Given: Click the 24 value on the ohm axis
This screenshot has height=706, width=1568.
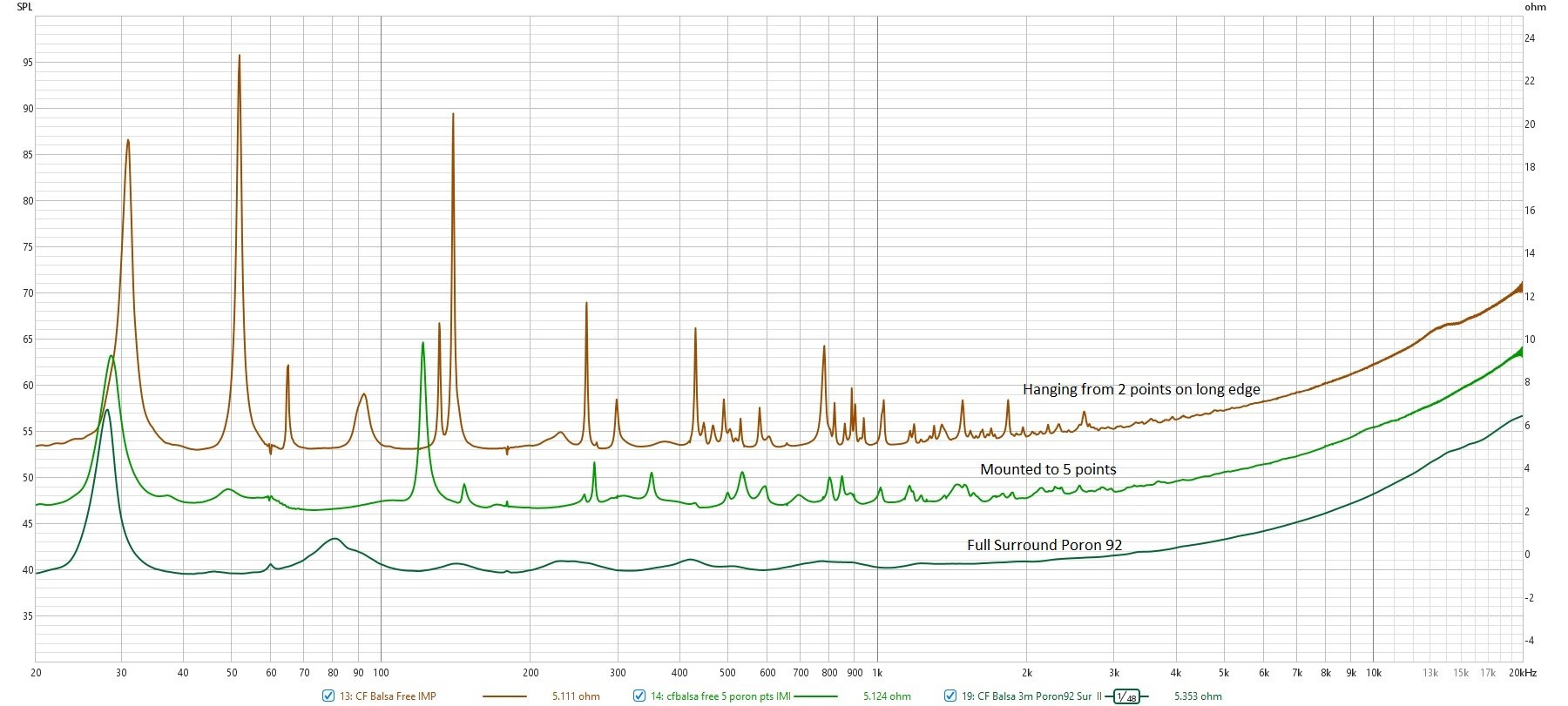Looking at the screenshot, I should [1530, 38].
